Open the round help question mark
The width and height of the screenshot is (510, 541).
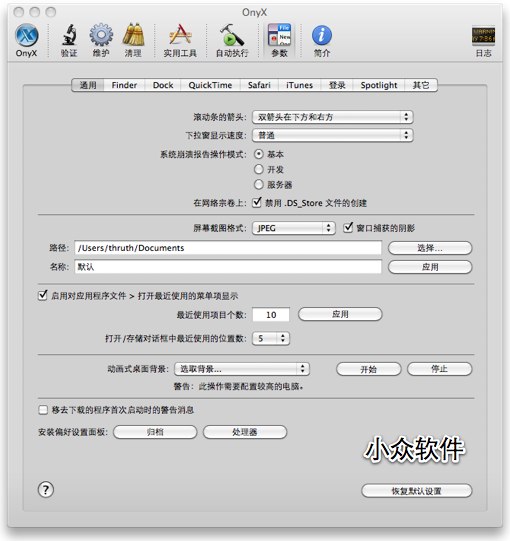click(x=46, y=490)
